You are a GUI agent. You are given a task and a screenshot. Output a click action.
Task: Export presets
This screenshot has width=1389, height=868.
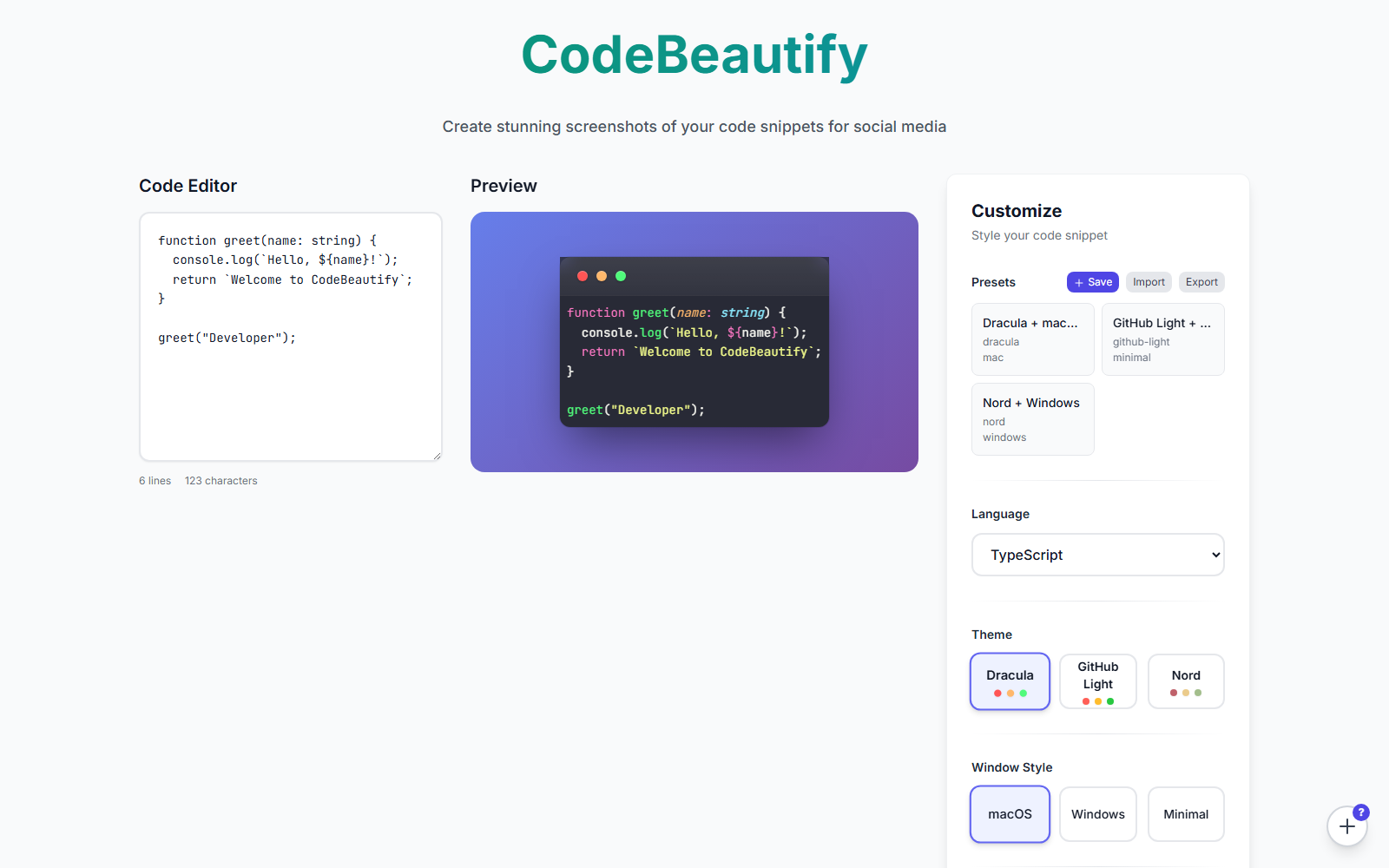point(1201,282)
